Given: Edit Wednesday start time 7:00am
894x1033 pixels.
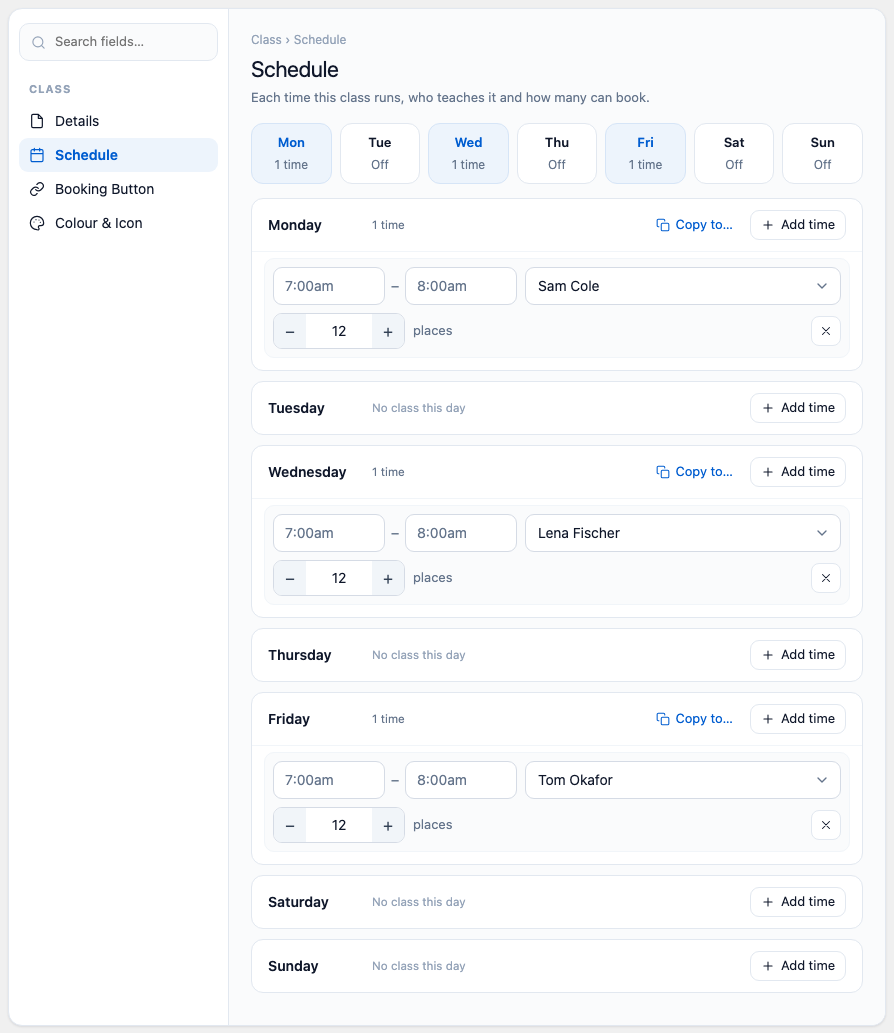Looking at the screenshot, I should tap(329, 533).
